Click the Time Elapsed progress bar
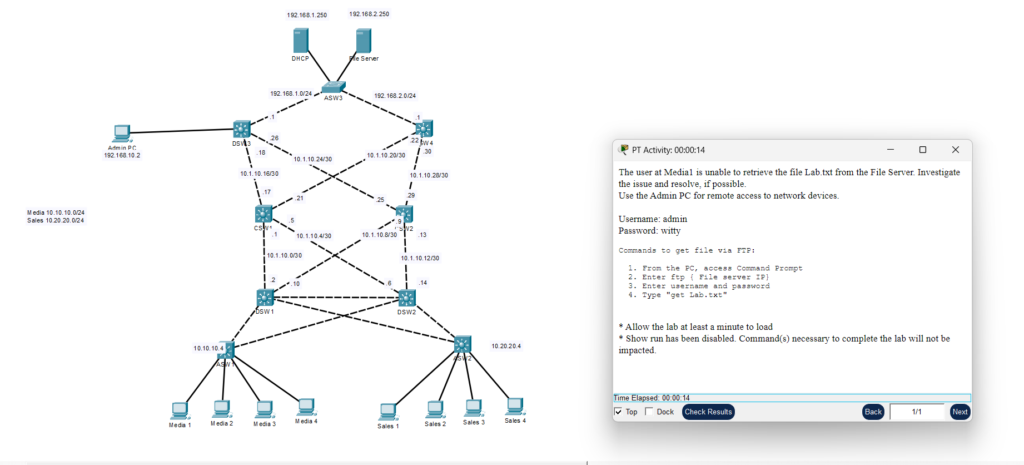 [x=791, y=398]
